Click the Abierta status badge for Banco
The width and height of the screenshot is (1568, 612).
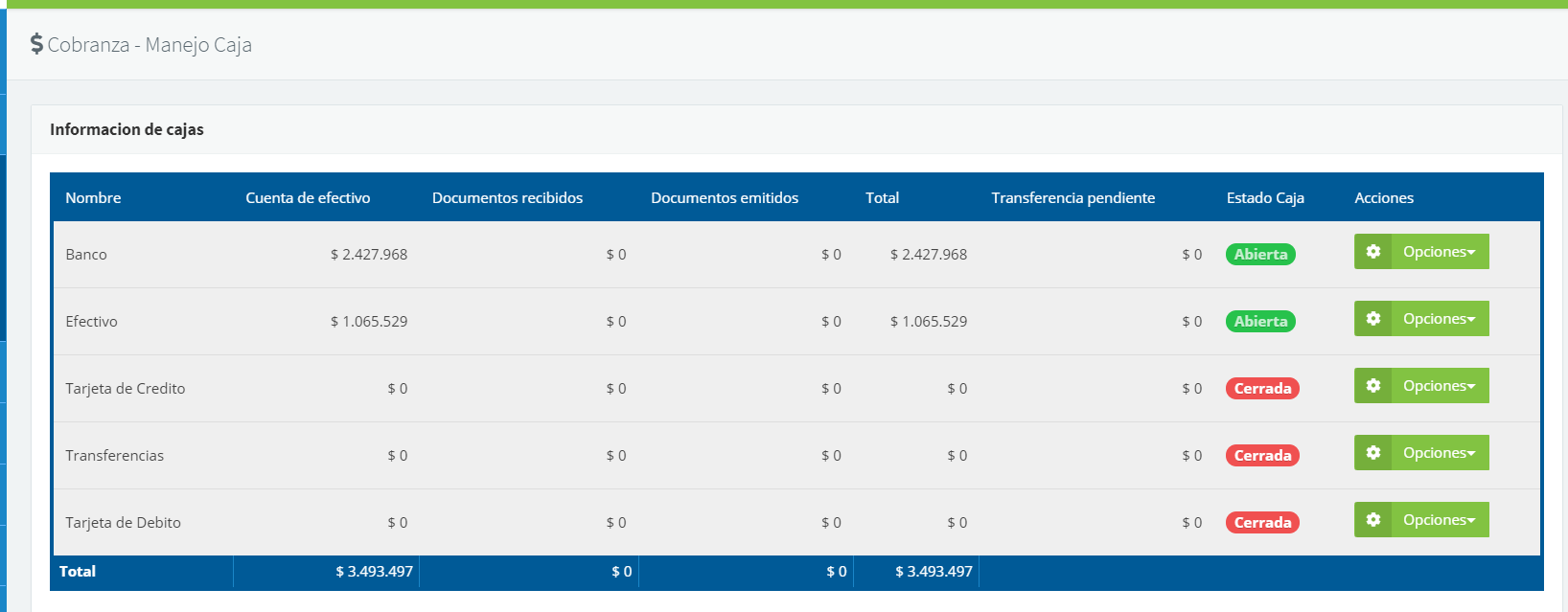pyautogui.click(x=1260, y=255)
